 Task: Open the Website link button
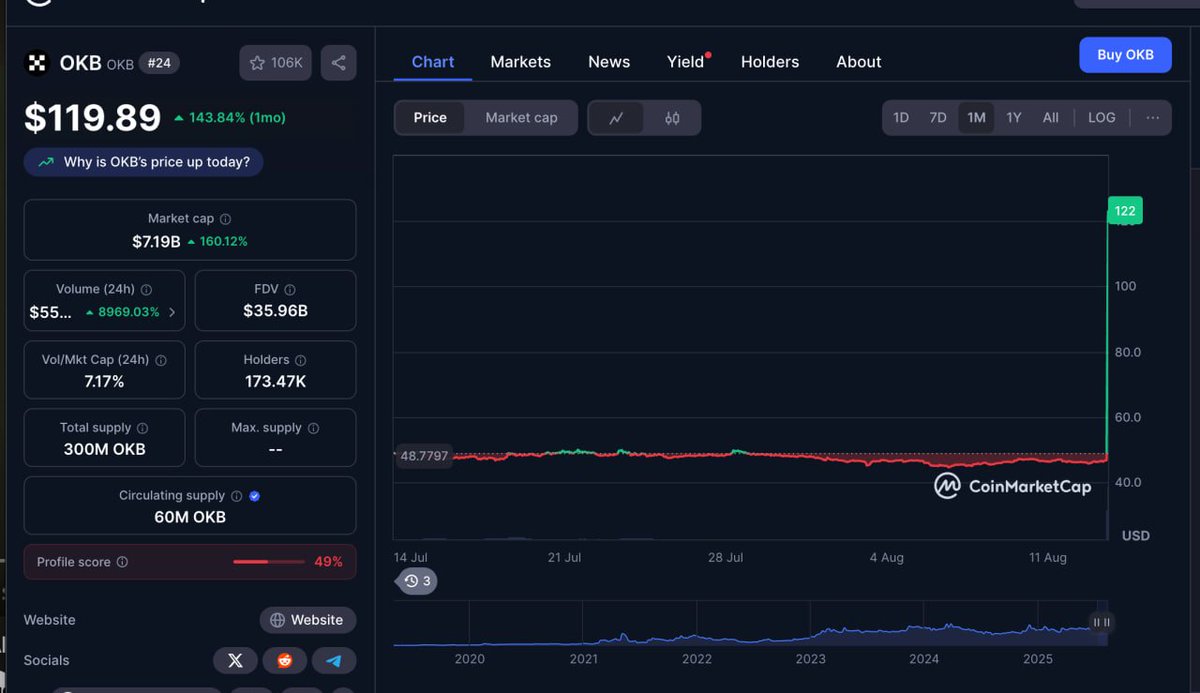point(308,620)
